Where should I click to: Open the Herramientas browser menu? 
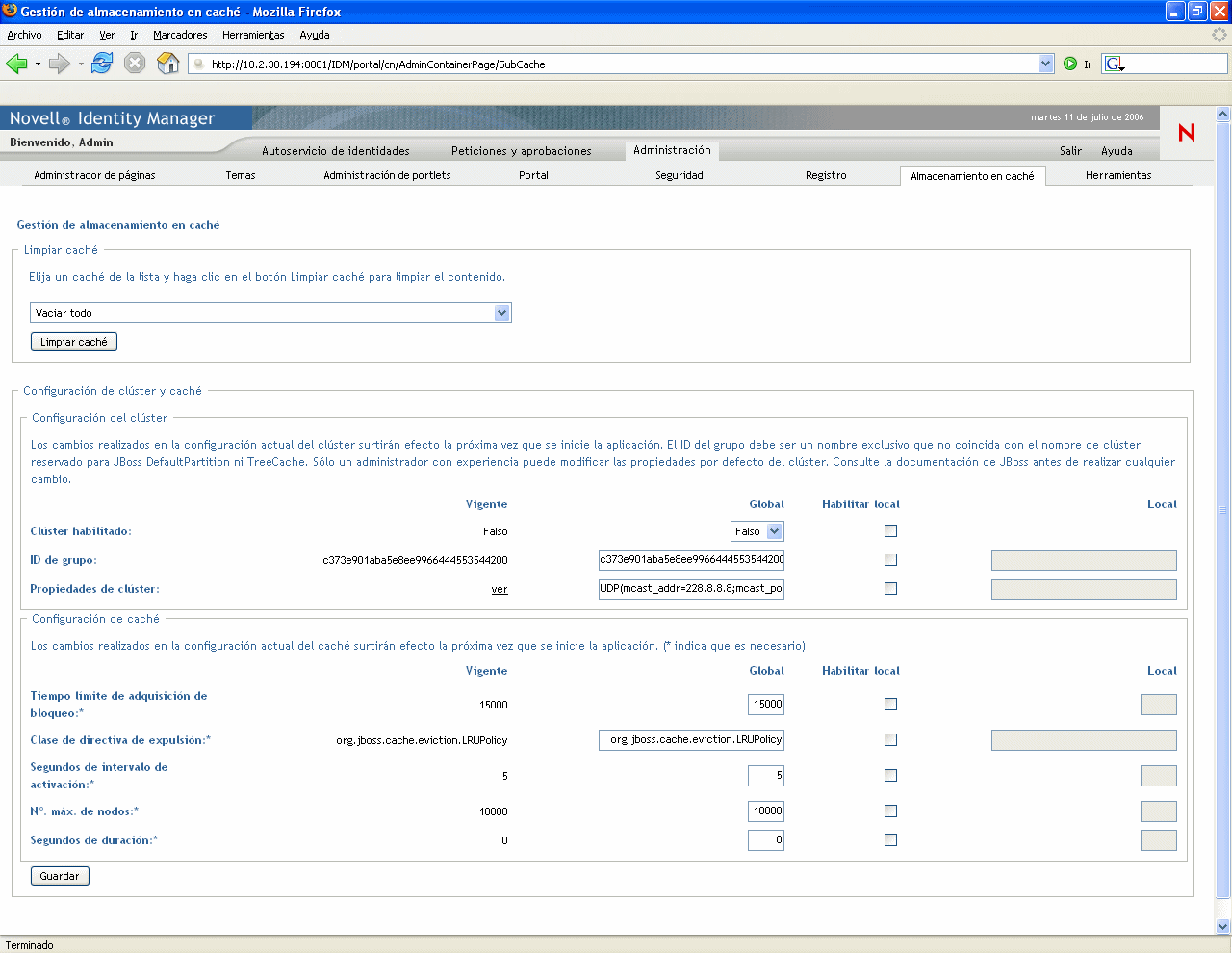(253, 35)
